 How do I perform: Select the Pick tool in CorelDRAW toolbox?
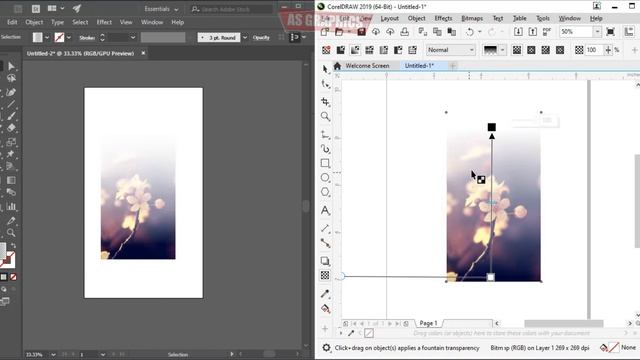[325, 69]
